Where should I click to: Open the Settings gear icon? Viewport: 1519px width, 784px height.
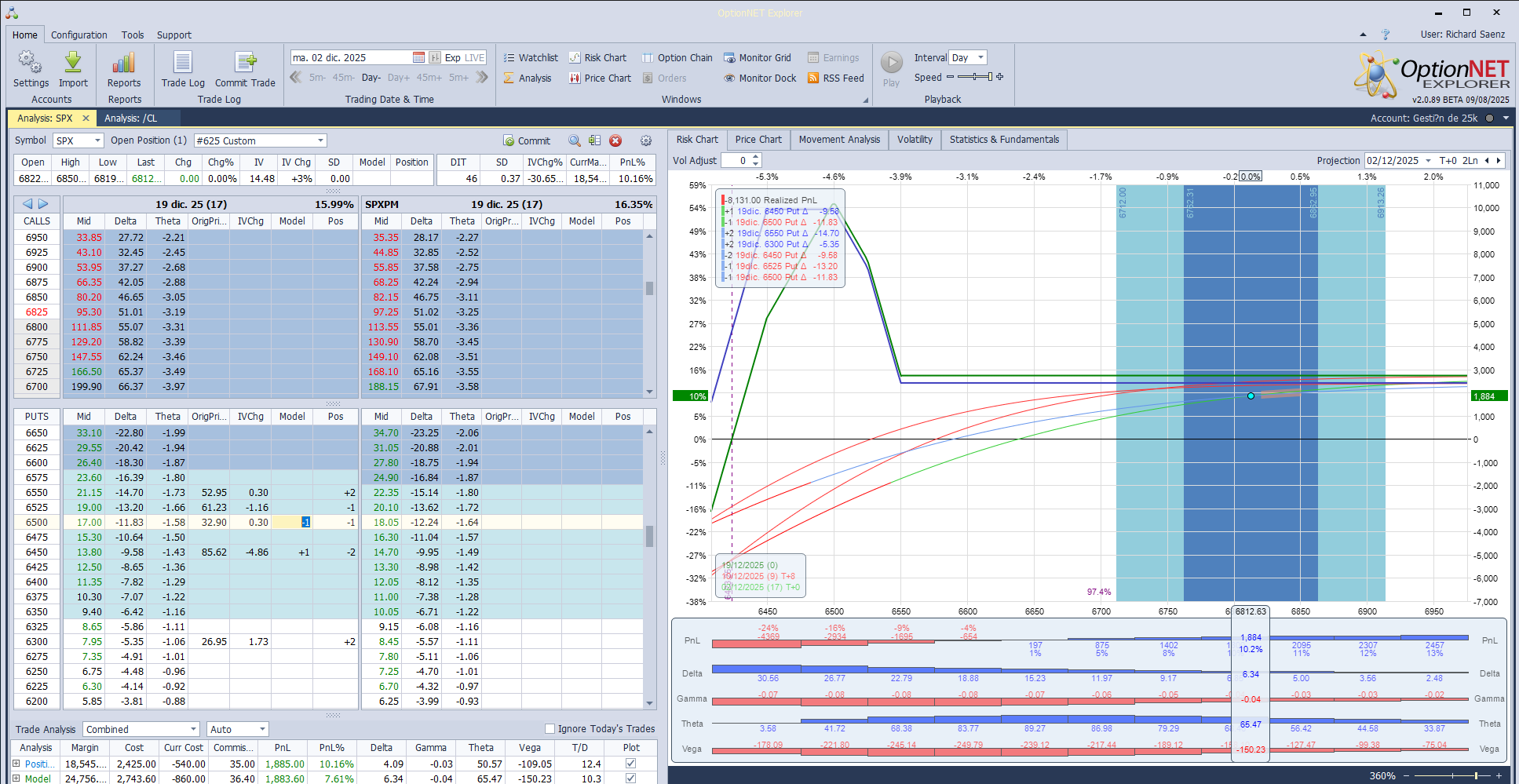pyautogui.click(x=31, y=63)
